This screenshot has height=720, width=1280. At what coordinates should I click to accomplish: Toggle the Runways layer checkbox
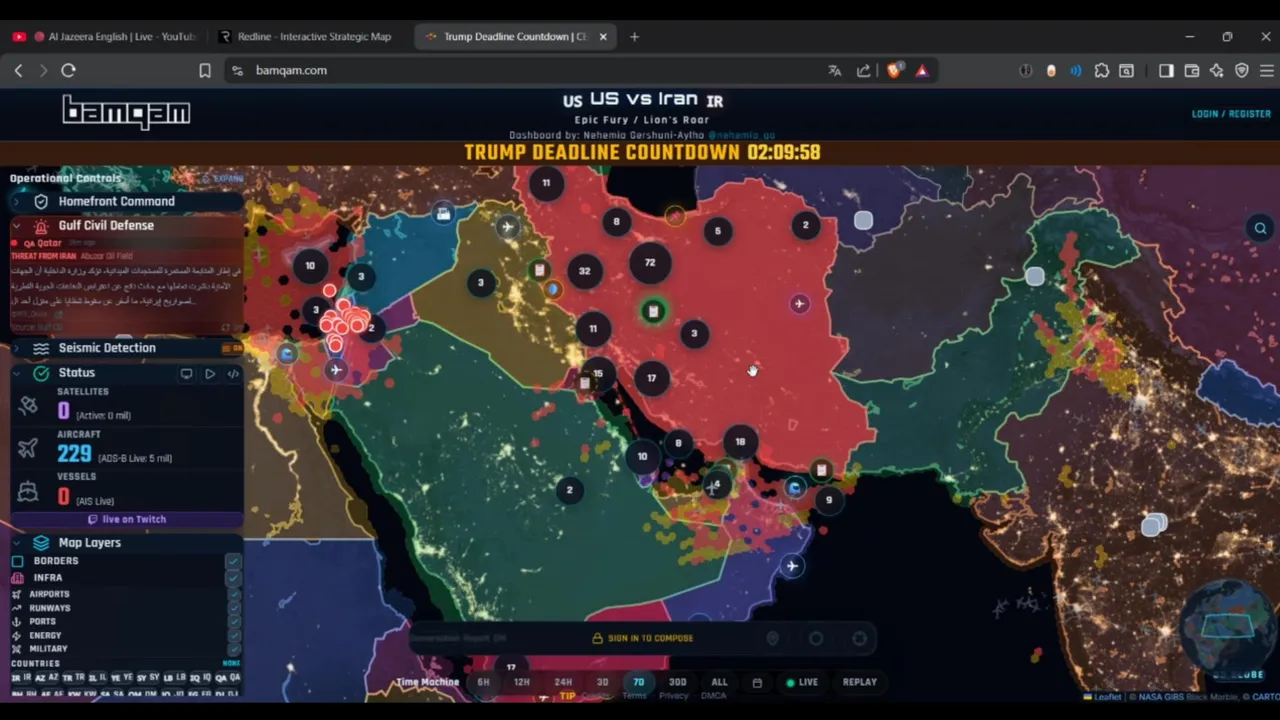(234, 608)
